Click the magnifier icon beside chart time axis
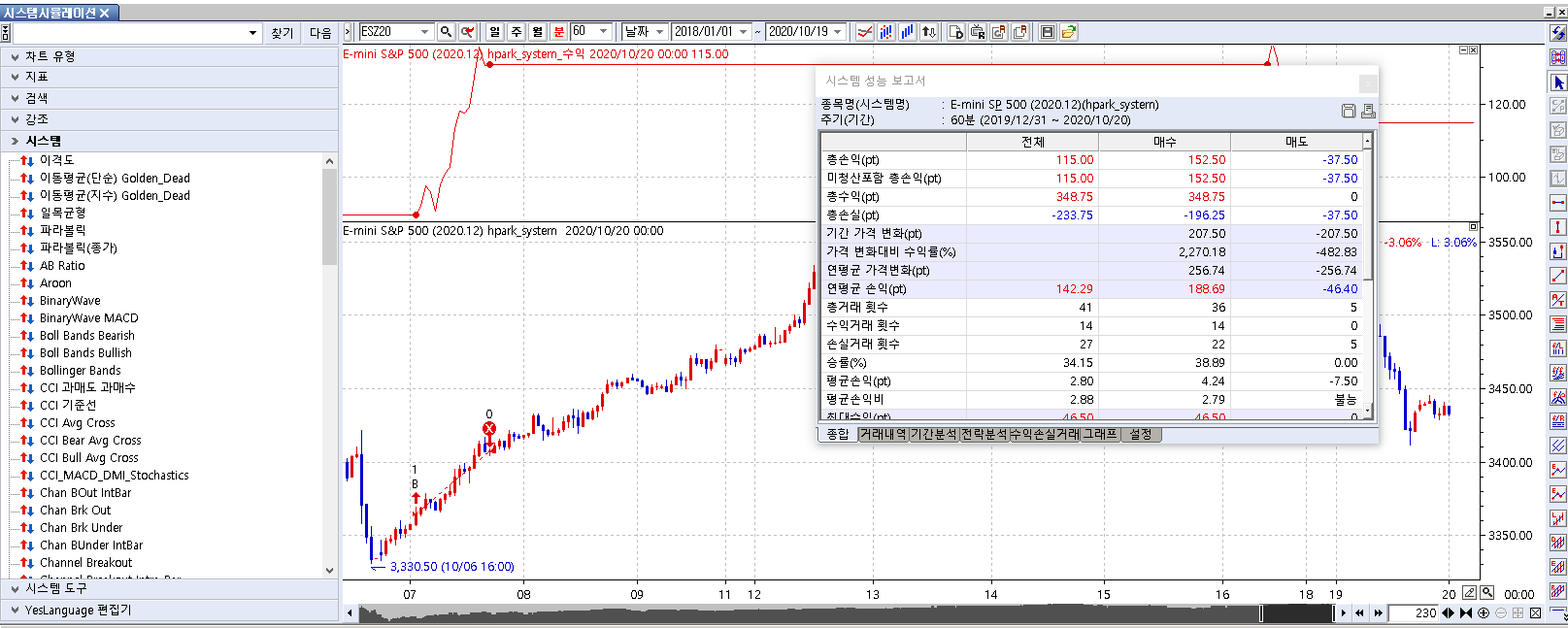 1487,593
